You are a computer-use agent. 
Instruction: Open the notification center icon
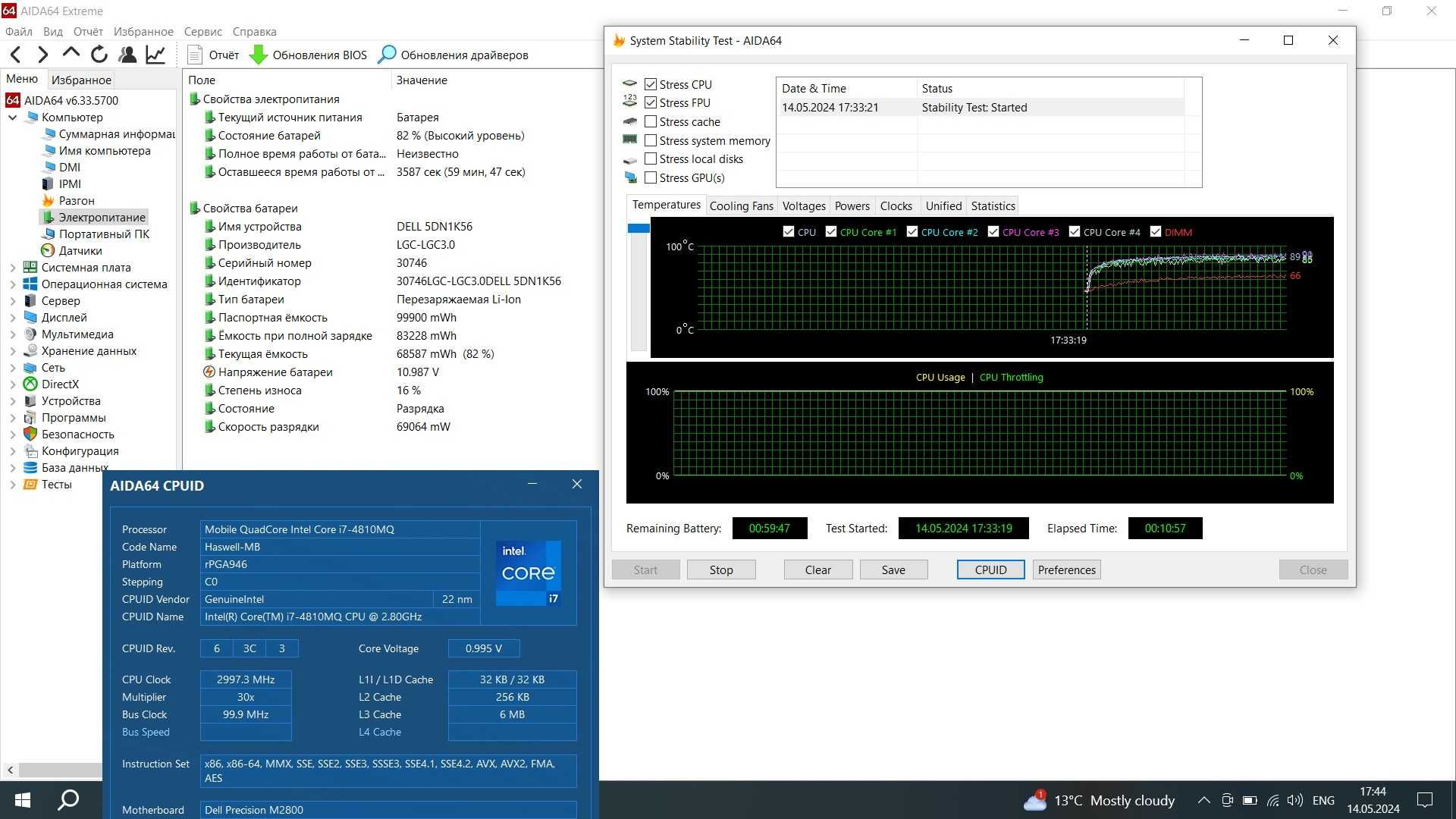click(x=1425, y=800)
